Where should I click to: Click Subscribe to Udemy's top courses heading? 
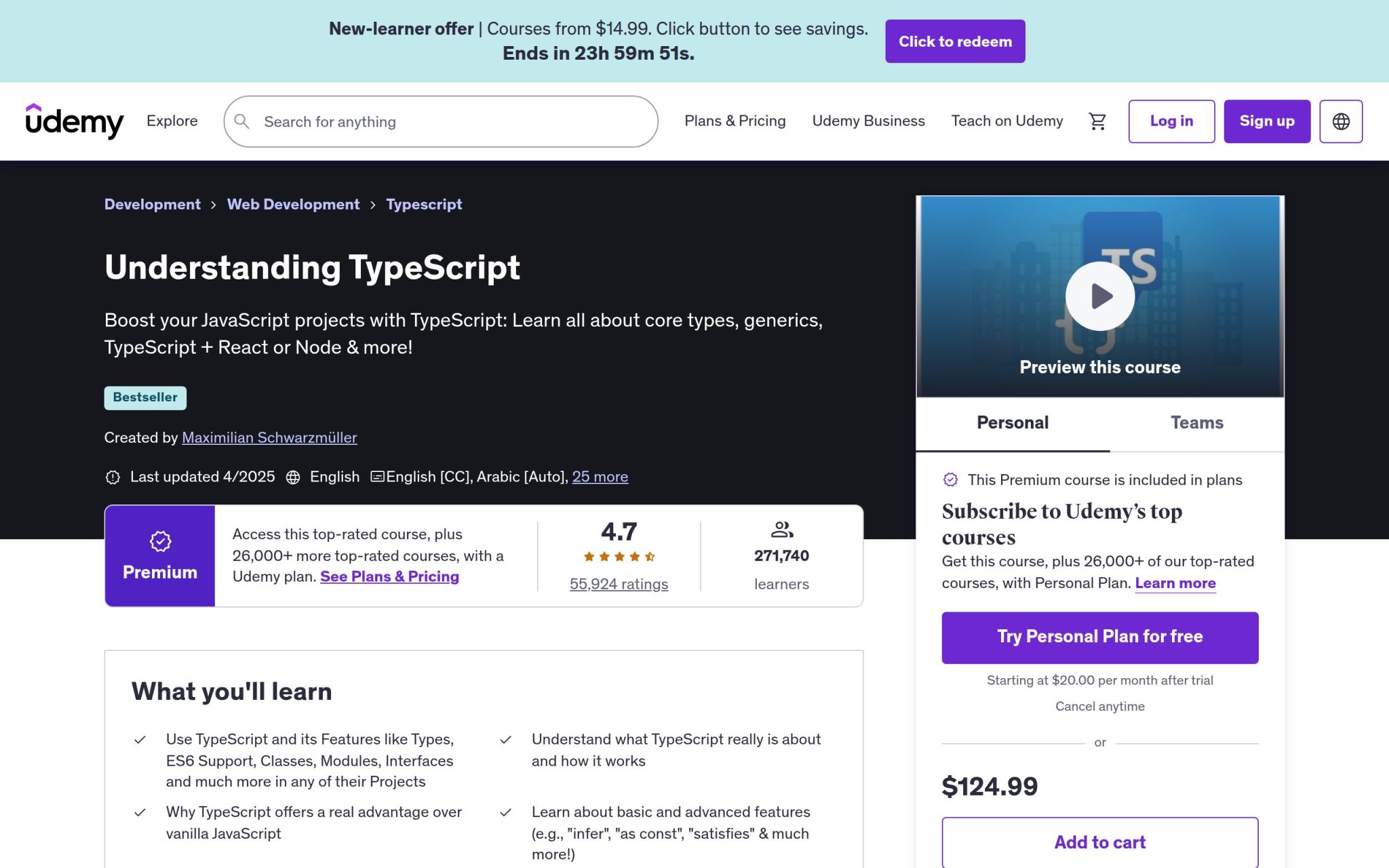click(1061, 524)
